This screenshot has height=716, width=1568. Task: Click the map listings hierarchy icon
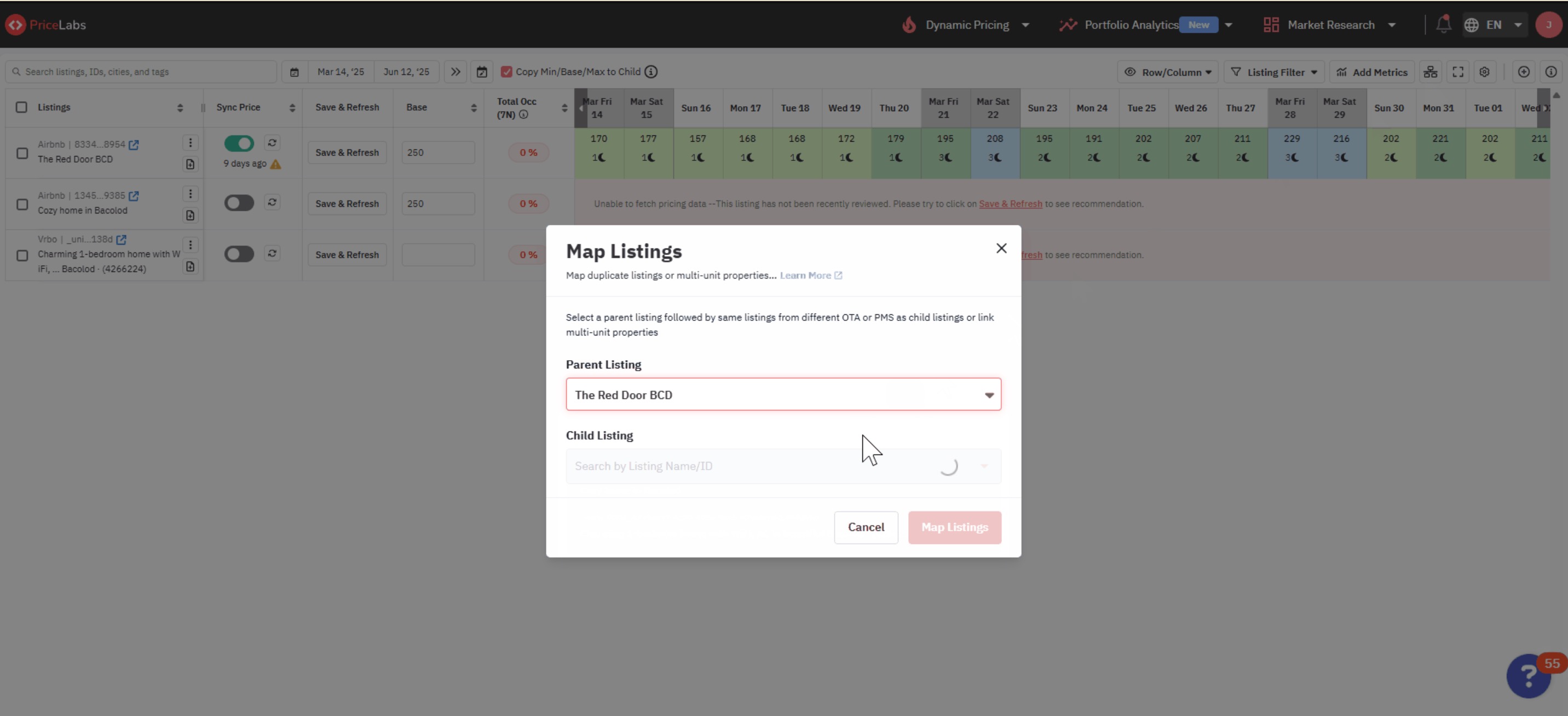tap(1431, 72)
